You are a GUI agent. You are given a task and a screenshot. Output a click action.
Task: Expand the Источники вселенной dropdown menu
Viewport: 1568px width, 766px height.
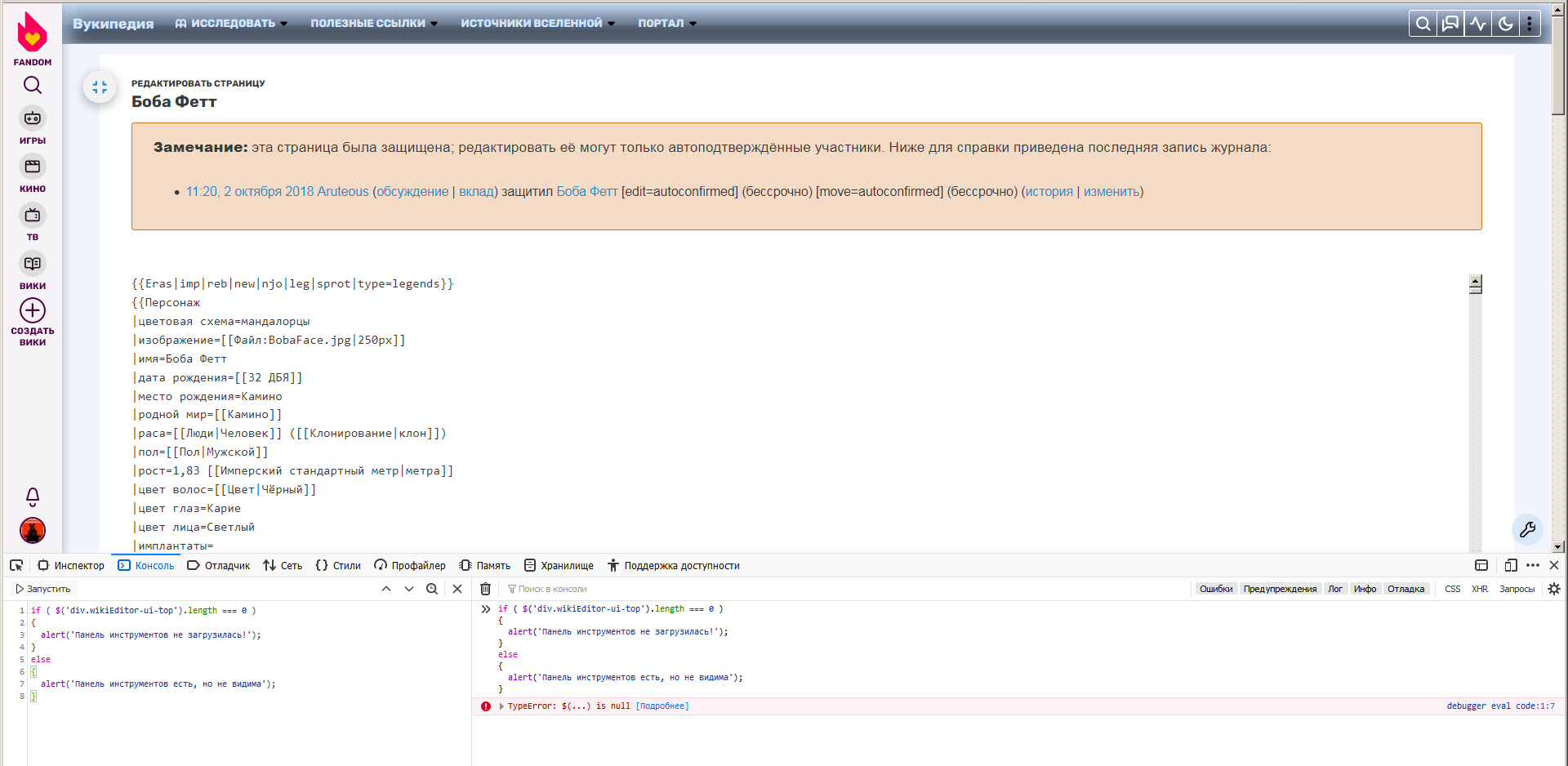pos(537,24)
